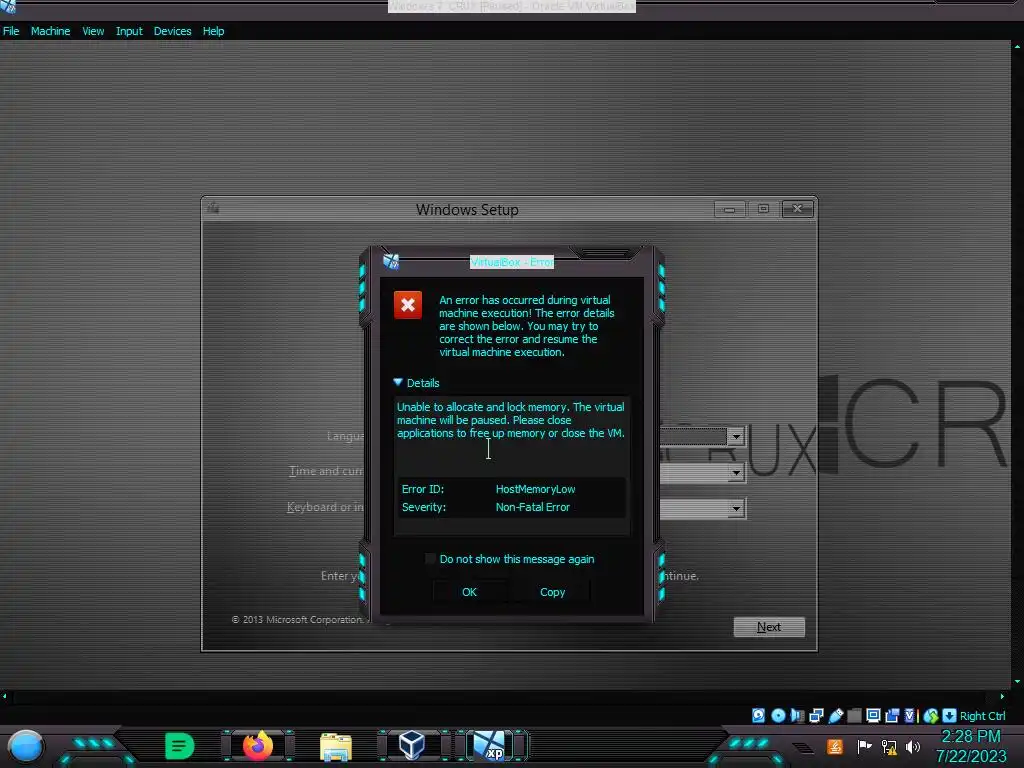
Task: Select the XP VM window taskbar icon
Action: click(490, 745)
